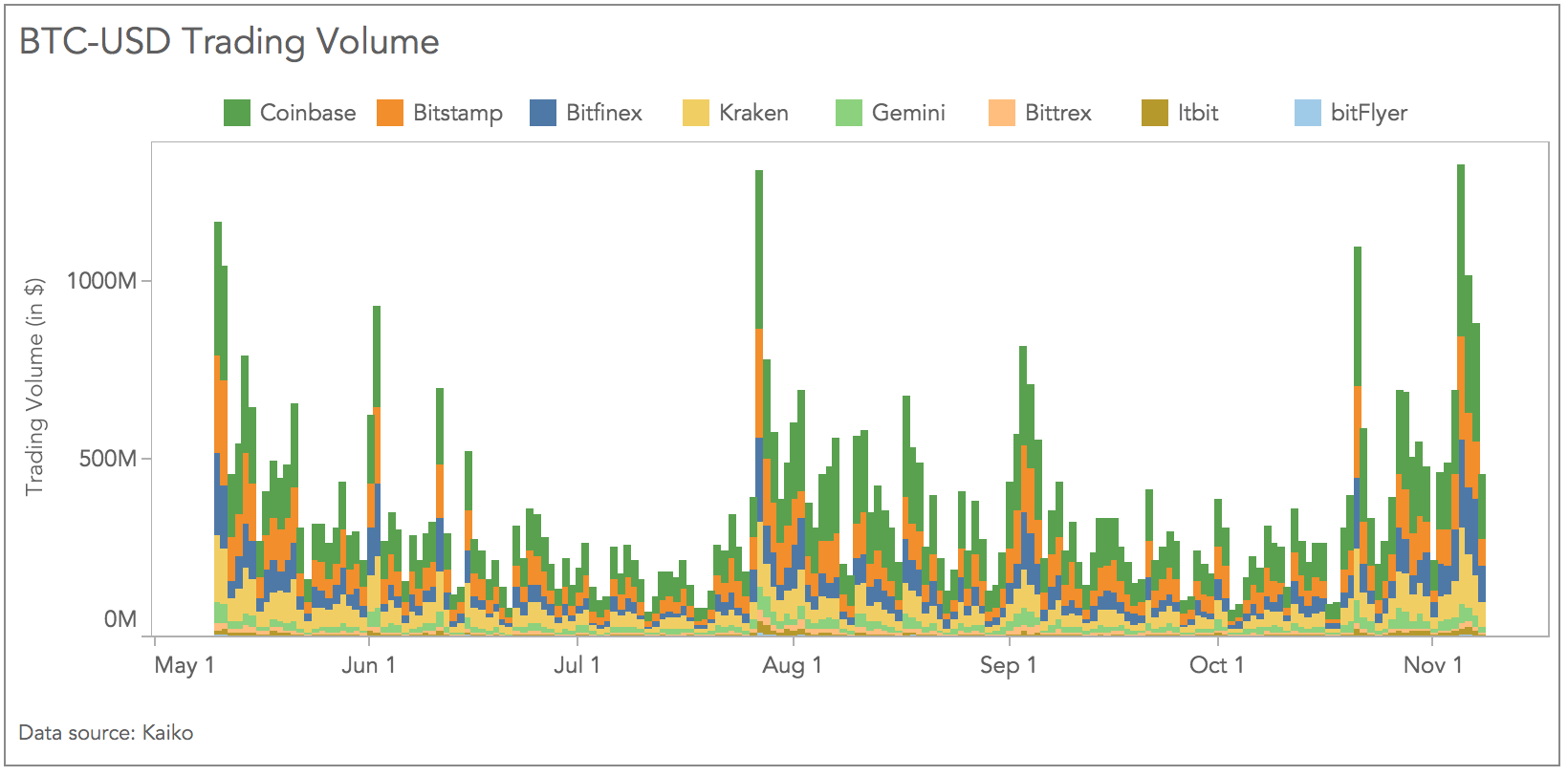Click the green Coinbase legend swatch

click(x=237, y=113)
